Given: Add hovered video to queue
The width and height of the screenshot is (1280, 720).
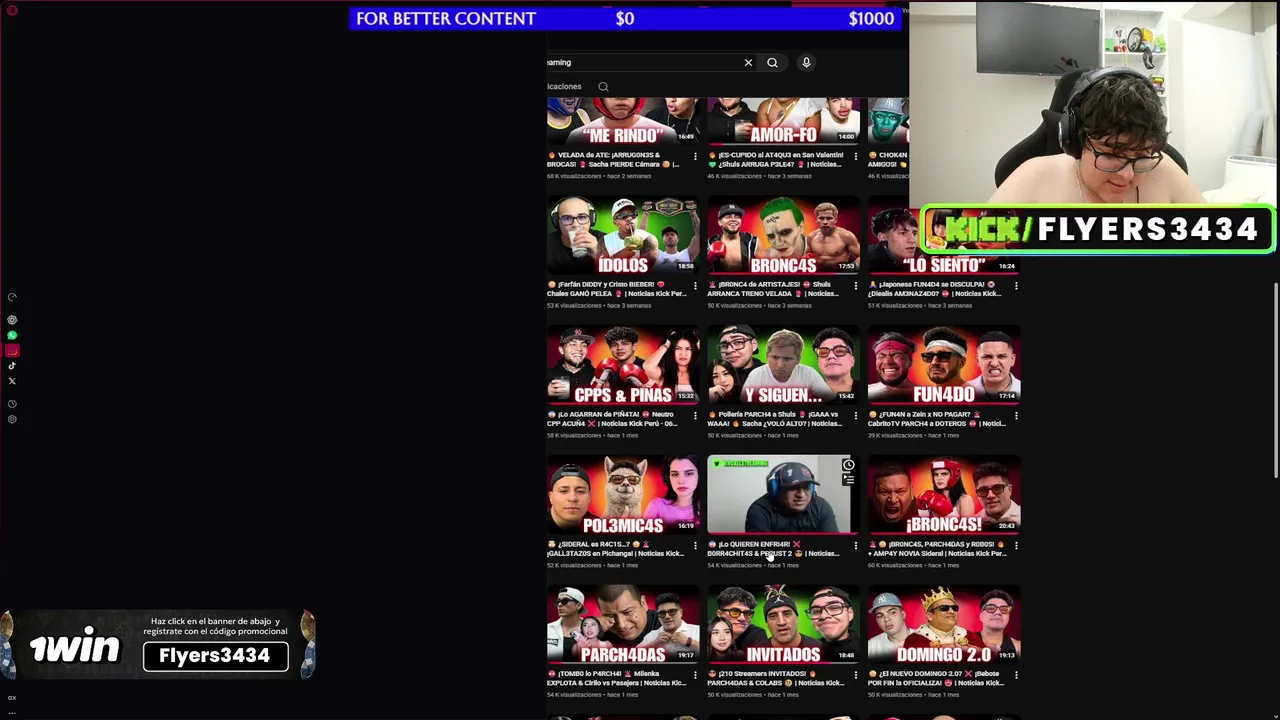Looking at the screenshot, I should coord(848,481).
